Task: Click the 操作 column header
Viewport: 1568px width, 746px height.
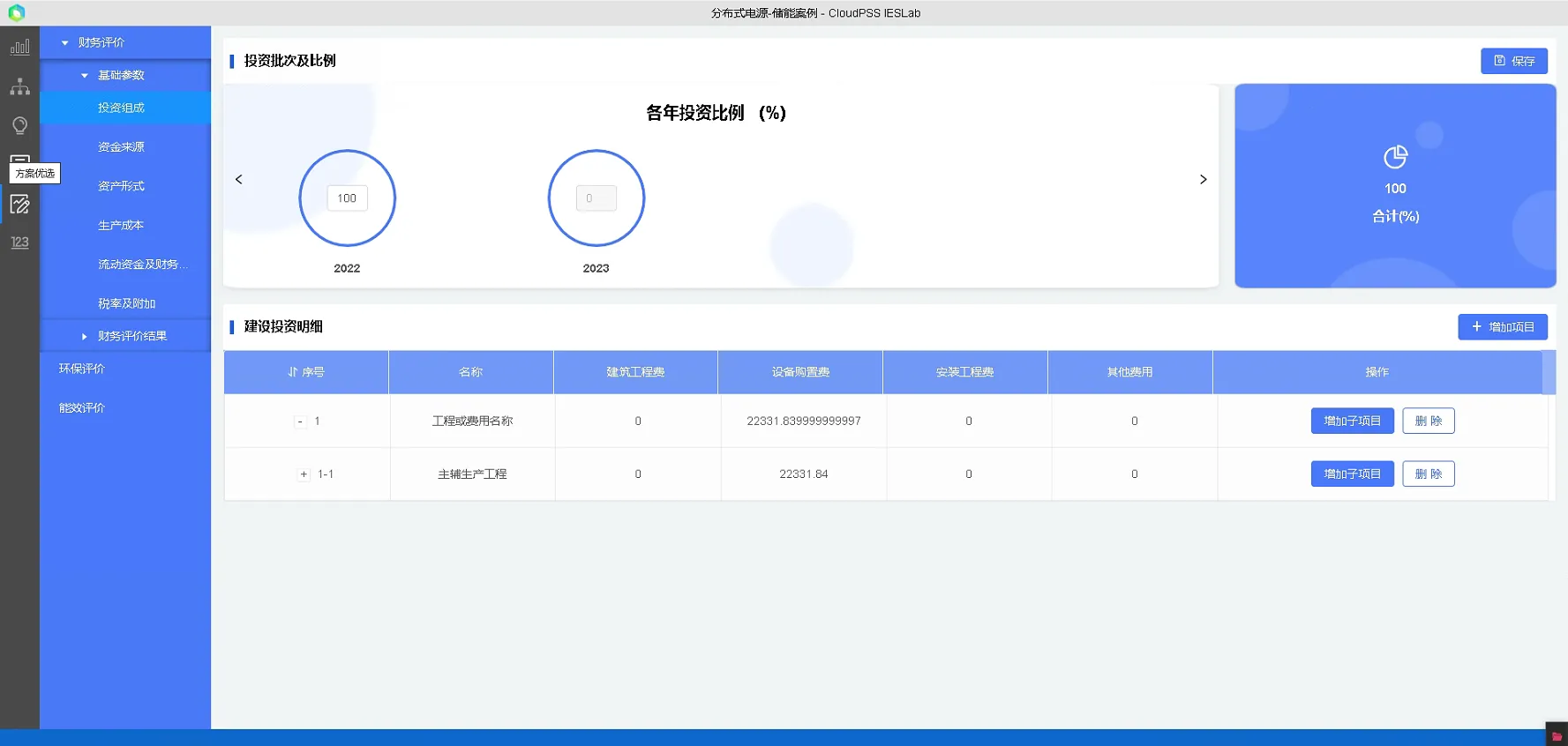Action: [x=1377, y=372]
